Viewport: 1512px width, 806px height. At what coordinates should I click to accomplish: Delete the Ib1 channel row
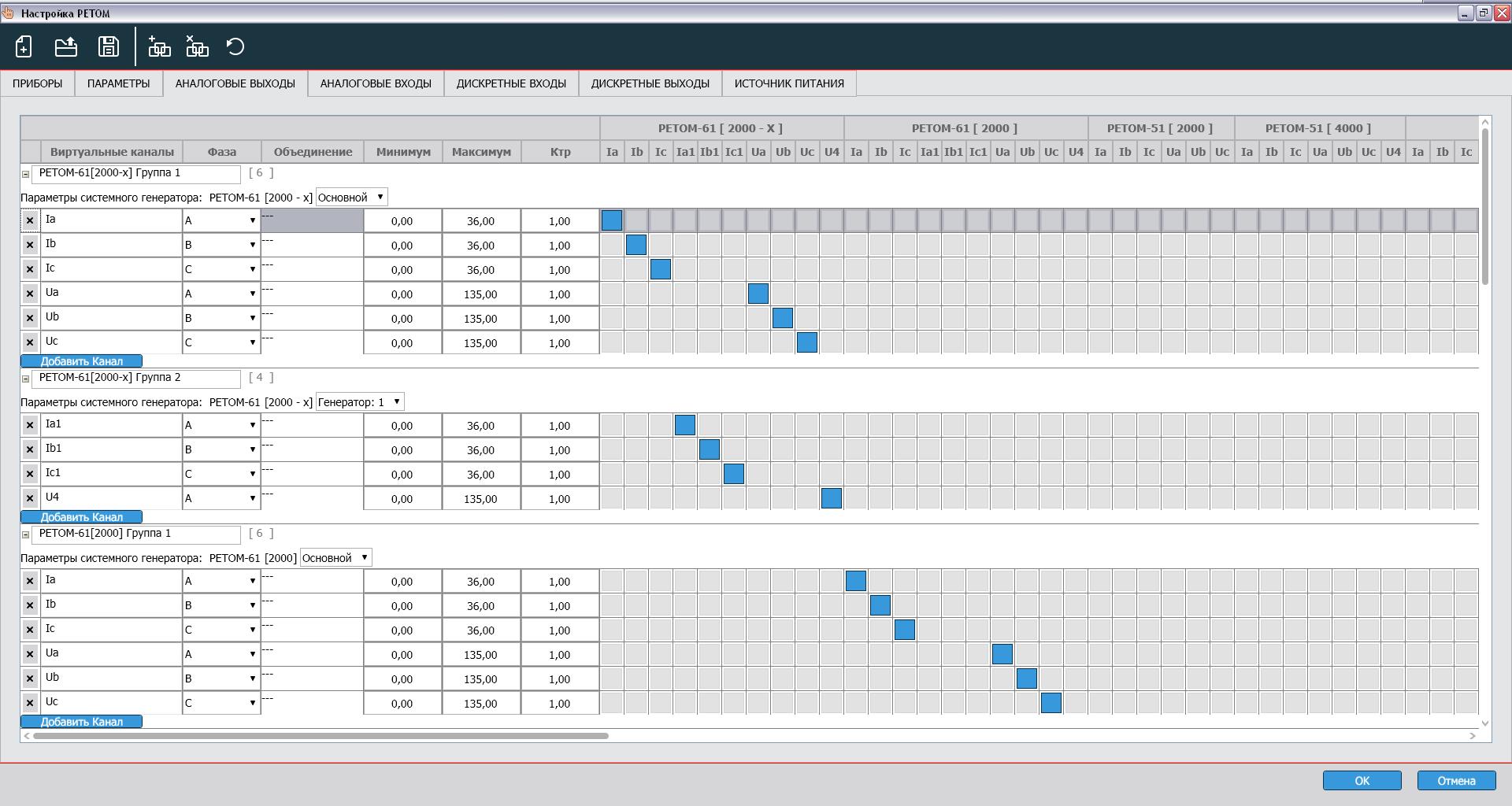(30, 450)
